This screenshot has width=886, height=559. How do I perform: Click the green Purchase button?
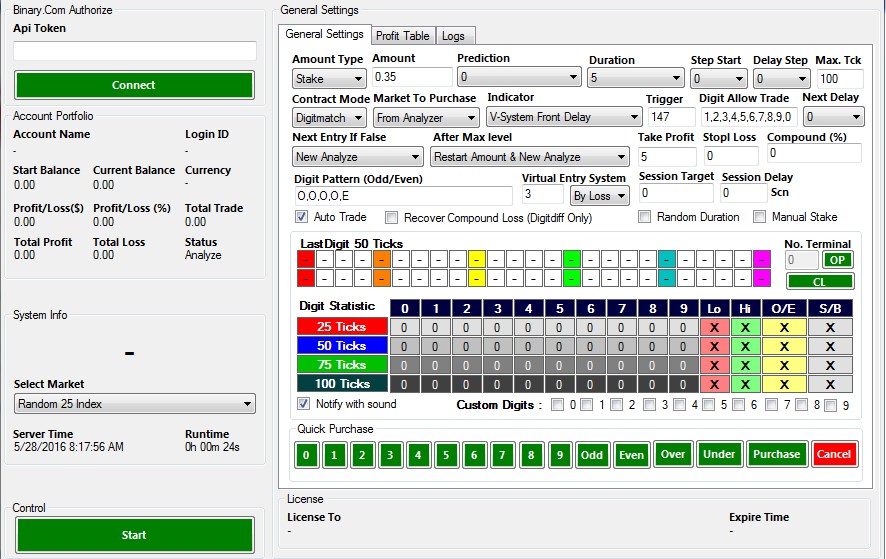point(777,454)
